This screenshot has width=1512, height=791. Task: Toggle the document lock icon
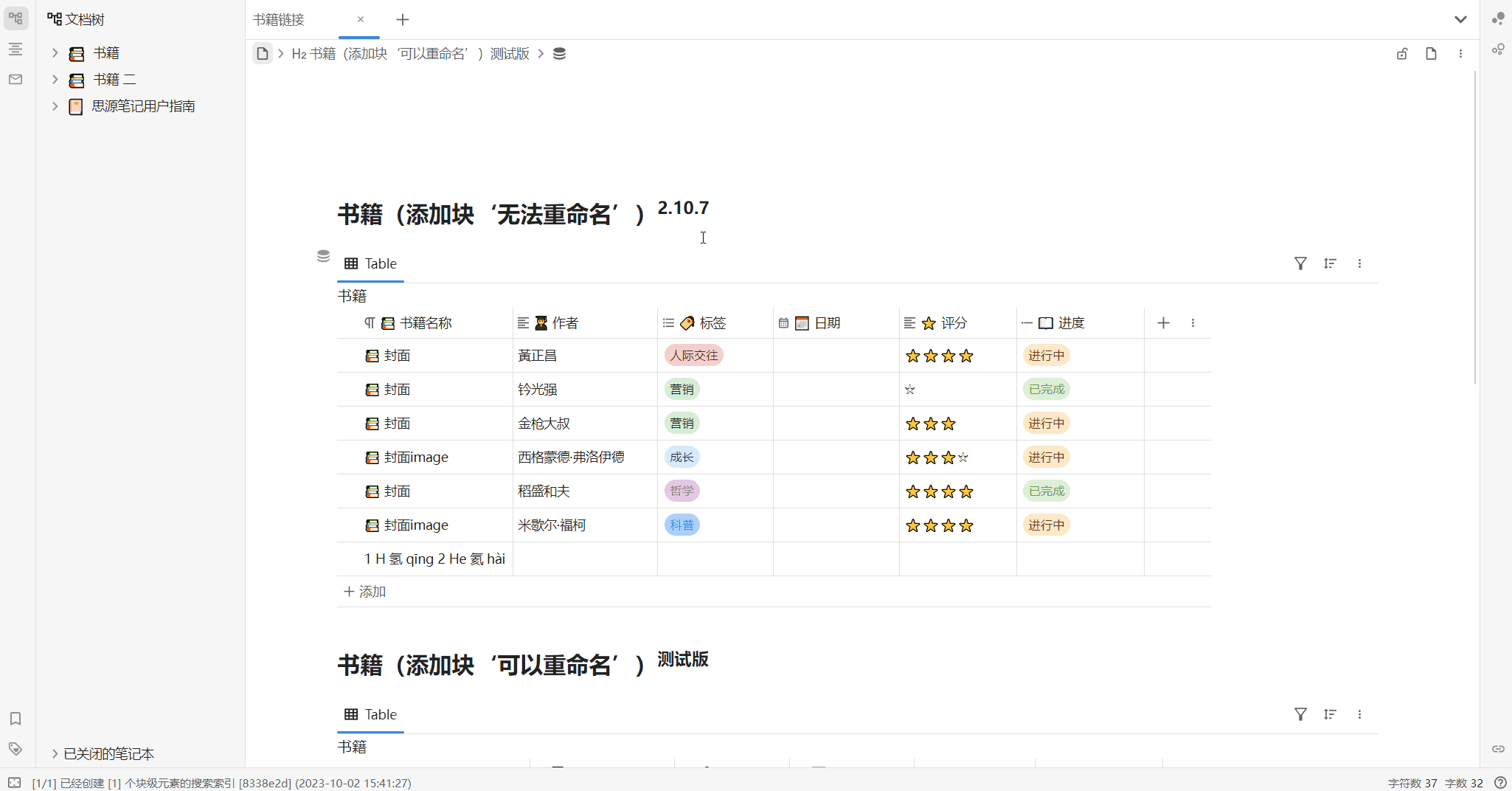tap(1402, 54)
